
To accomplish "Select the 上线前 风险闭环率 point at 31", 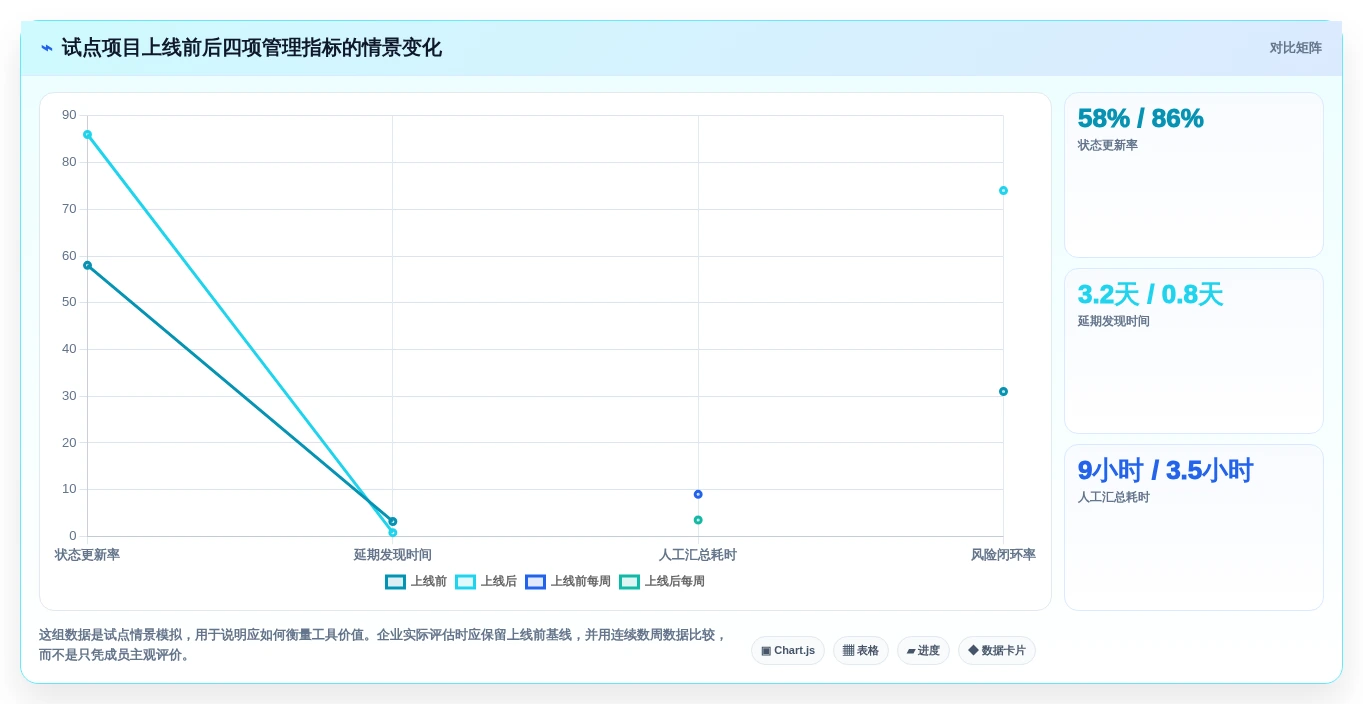I will pos(1003,391).
